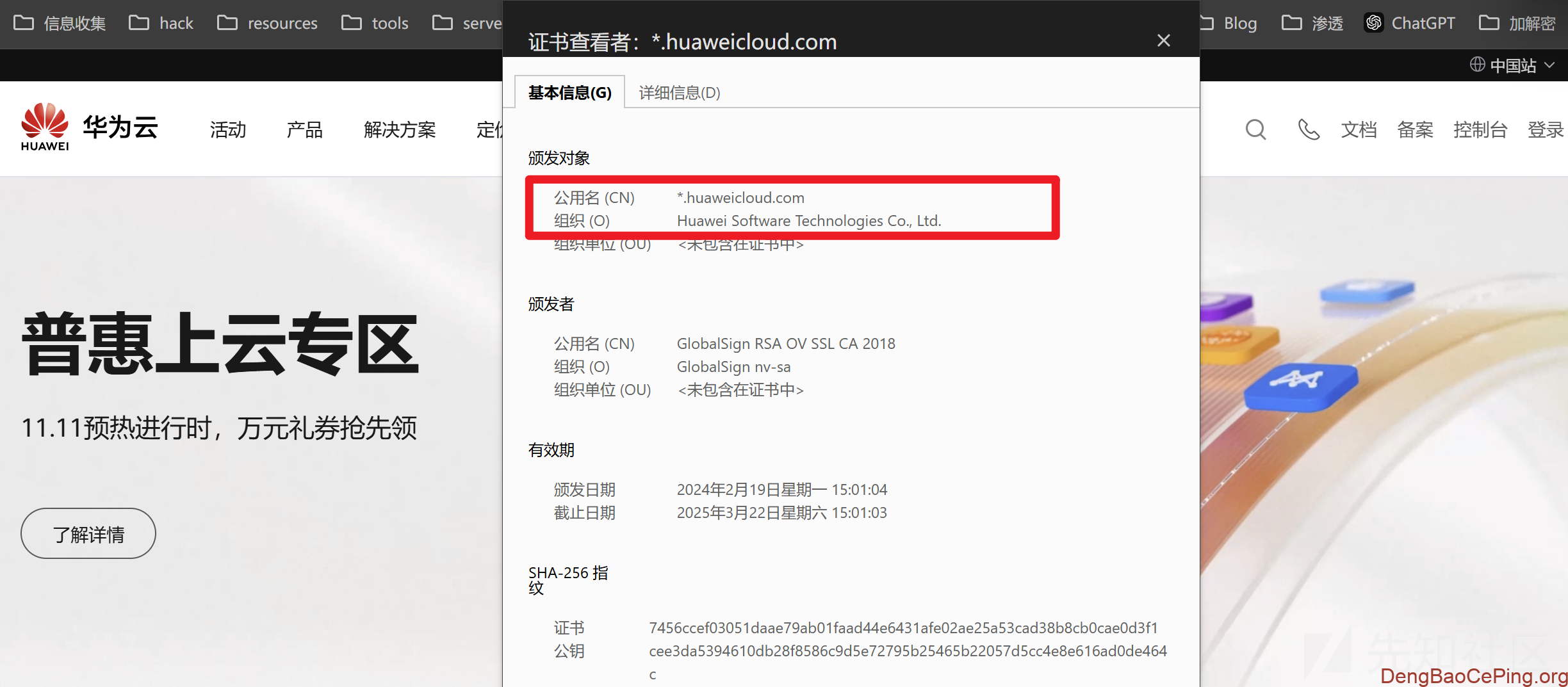The image size is (1568, 687).
Task: Open the resources bookmark folder
Action: click(268, 24)
